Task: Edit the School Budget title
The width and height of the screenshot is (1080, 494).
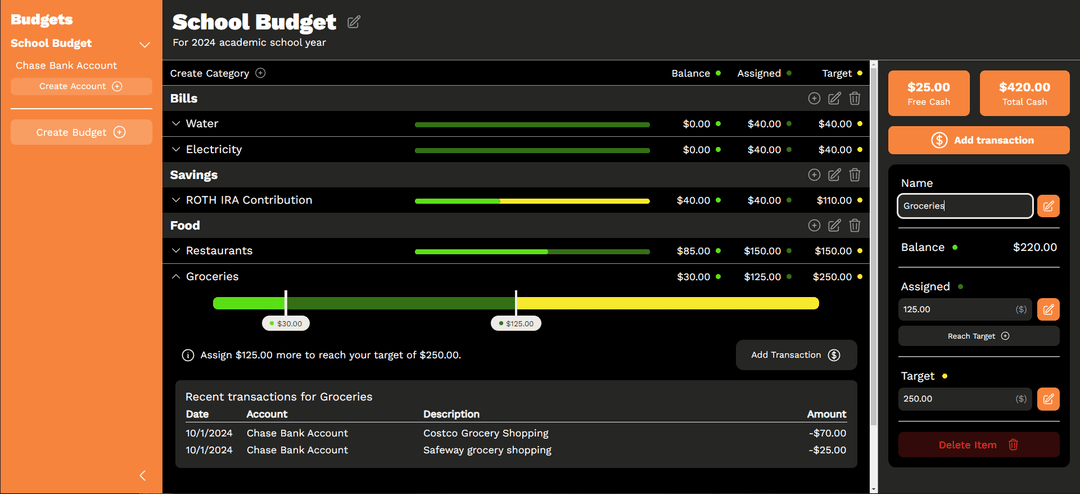Action: (x=354, y=22)
